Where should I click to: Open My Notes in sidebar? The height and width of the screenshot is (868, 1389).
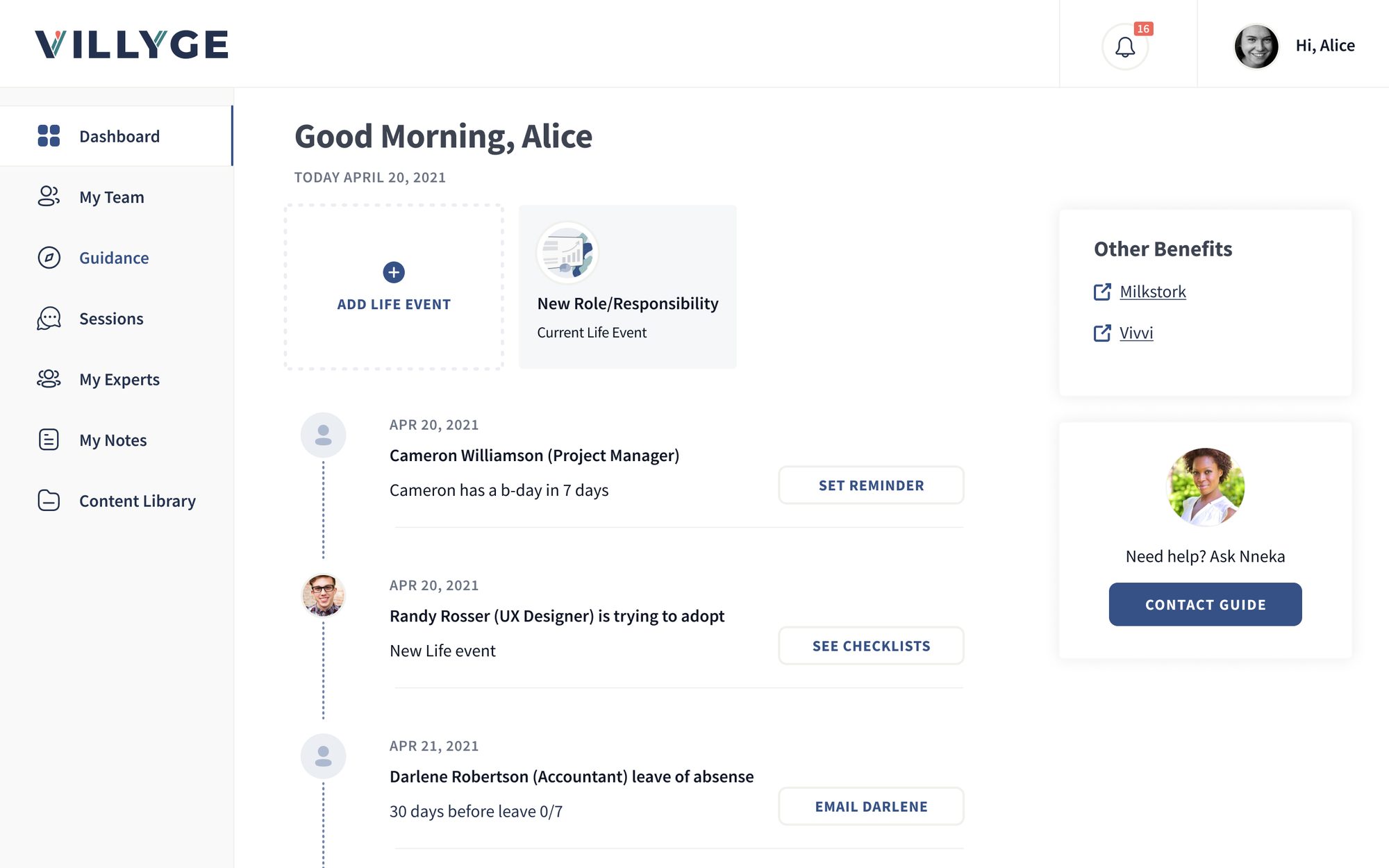(116, 440)
